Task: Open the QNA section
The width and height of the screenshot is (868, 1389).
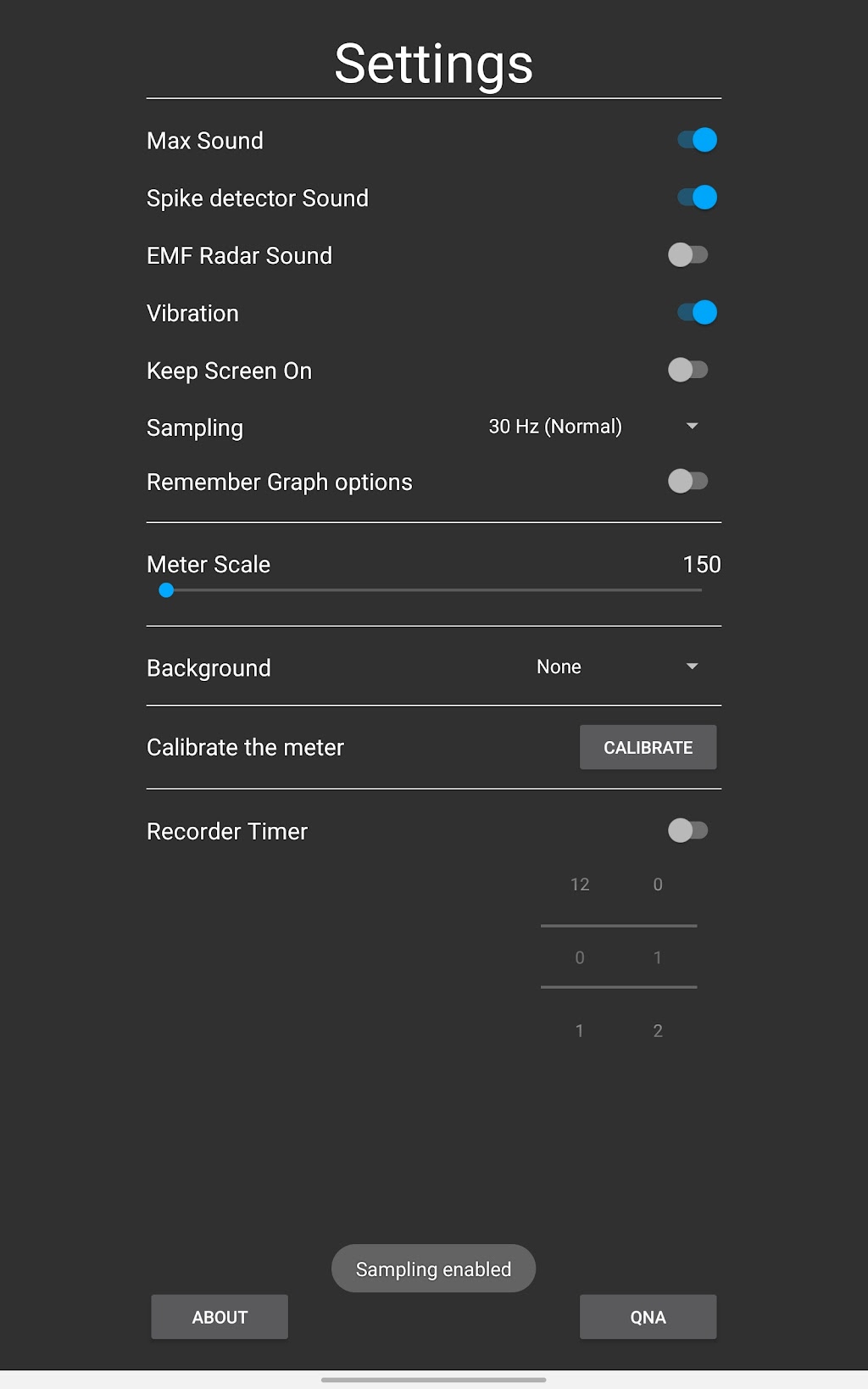Action: [648, 1317]
